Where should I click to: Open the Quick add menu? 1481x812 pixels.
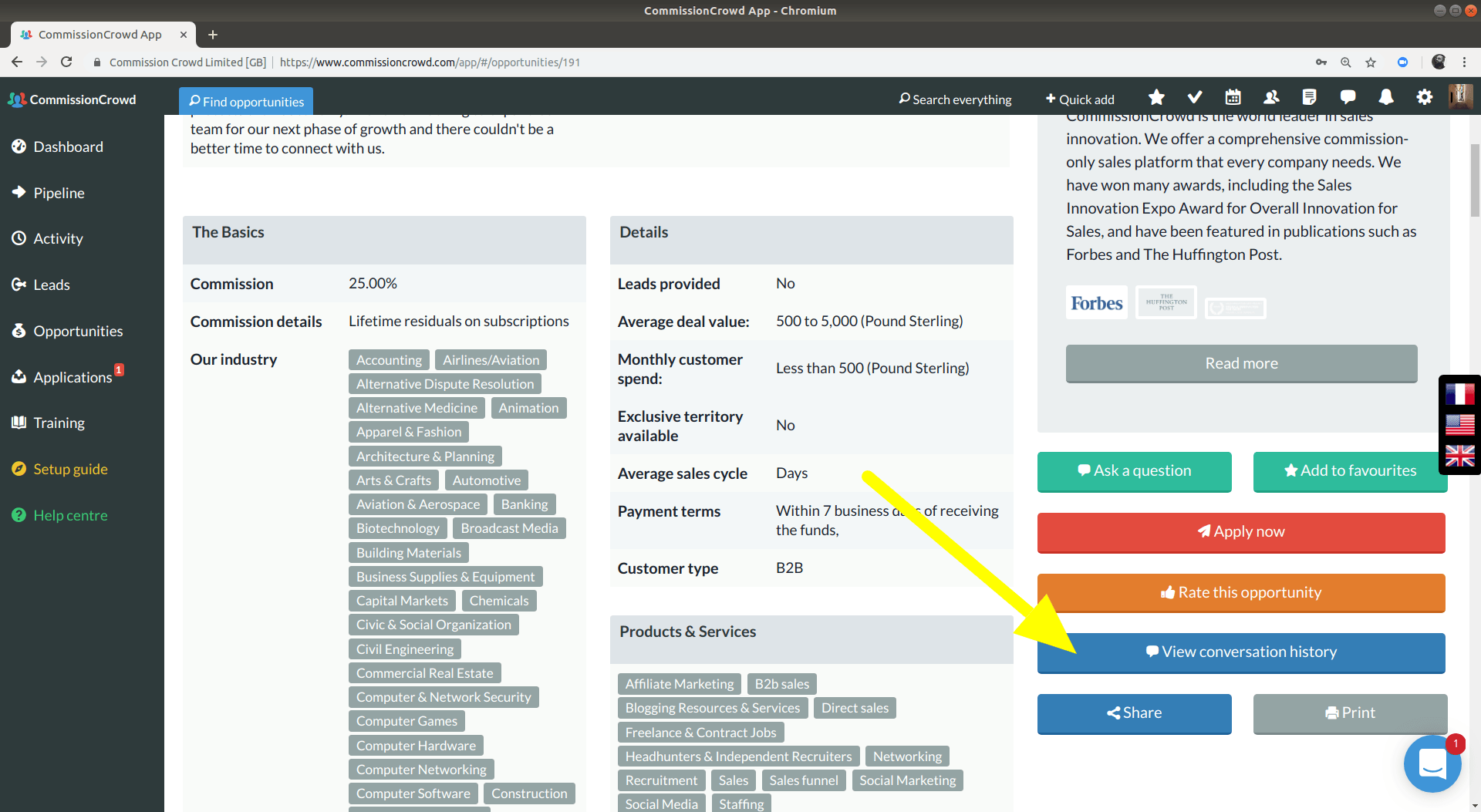click(x=1080, y=99)
